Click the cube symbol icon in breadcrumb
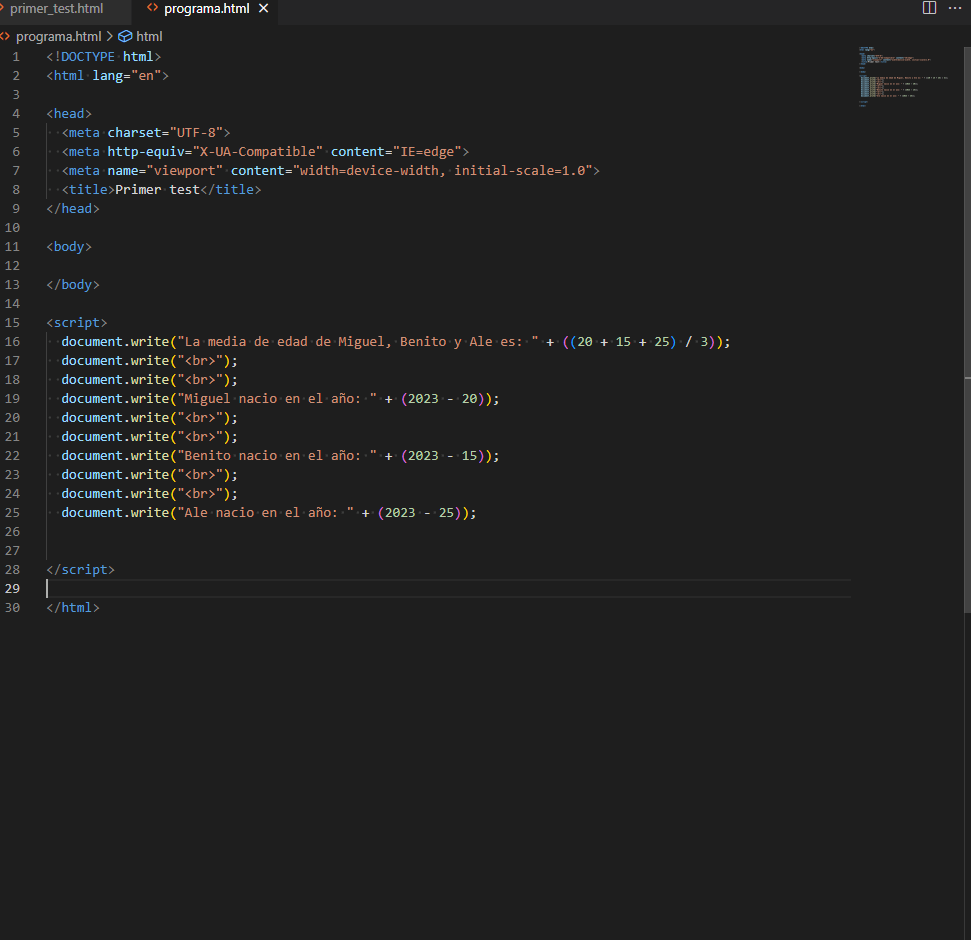Image resolution: width=971 pixels, height=940 pixels. tap(125, 36)
